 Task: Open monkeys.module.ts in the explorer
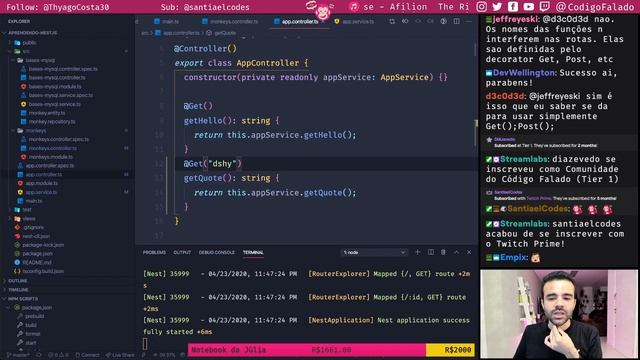point(51,157)
